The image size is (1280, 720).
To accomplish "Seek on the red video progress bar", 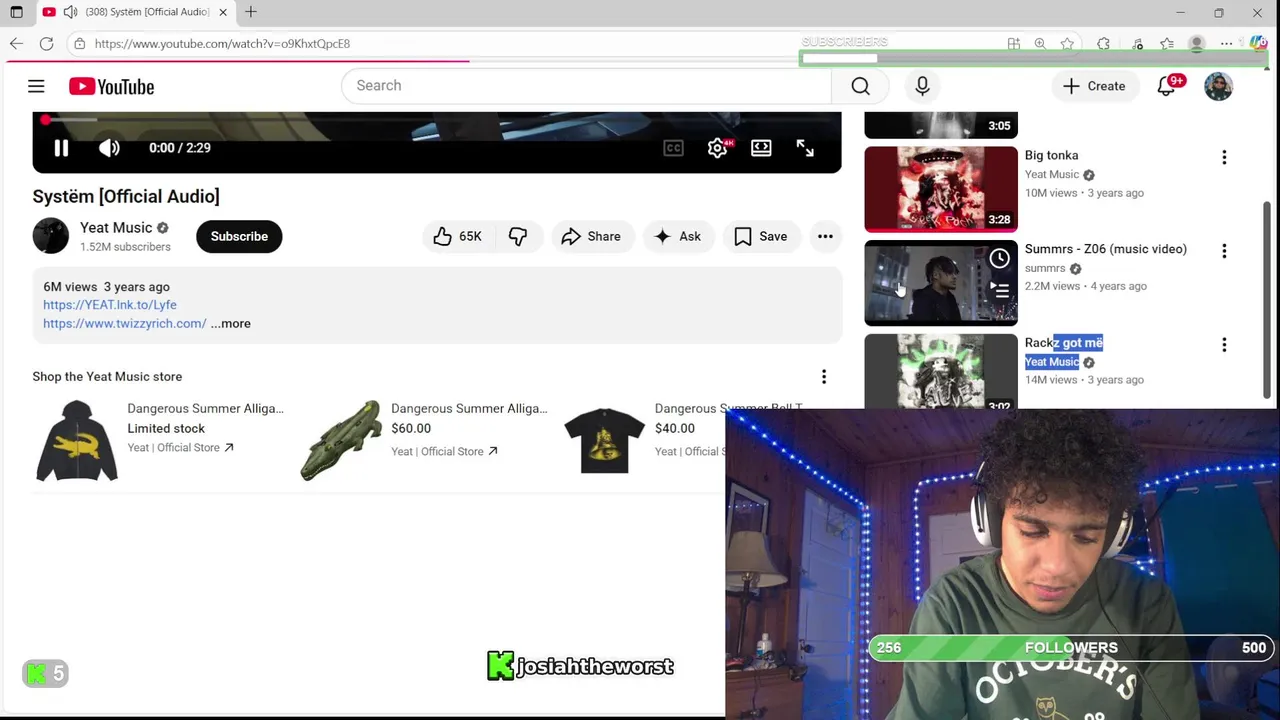I will (x=437, y=120).
